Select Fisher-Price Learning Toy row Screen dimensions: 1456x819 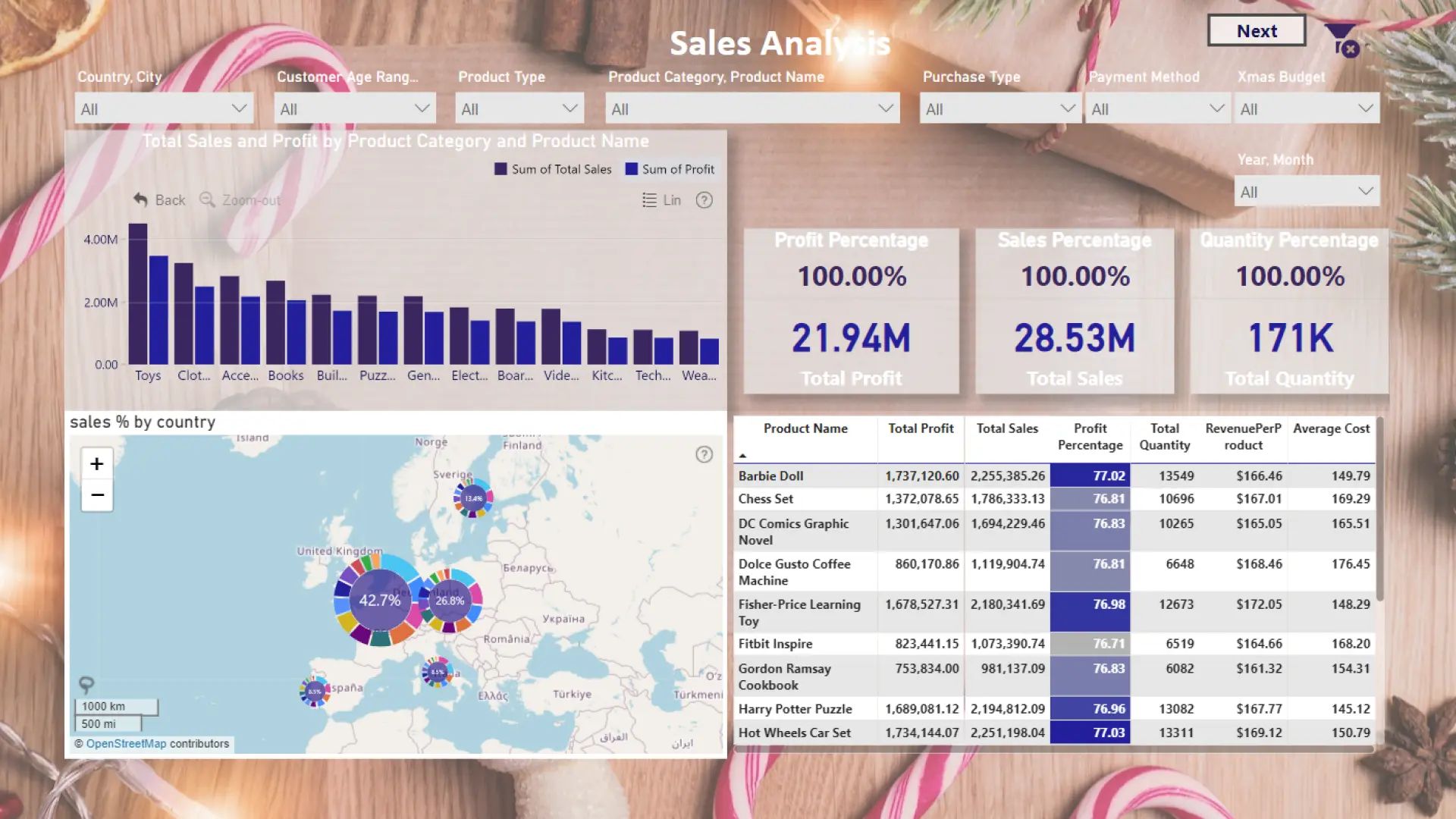[1054, 612]
